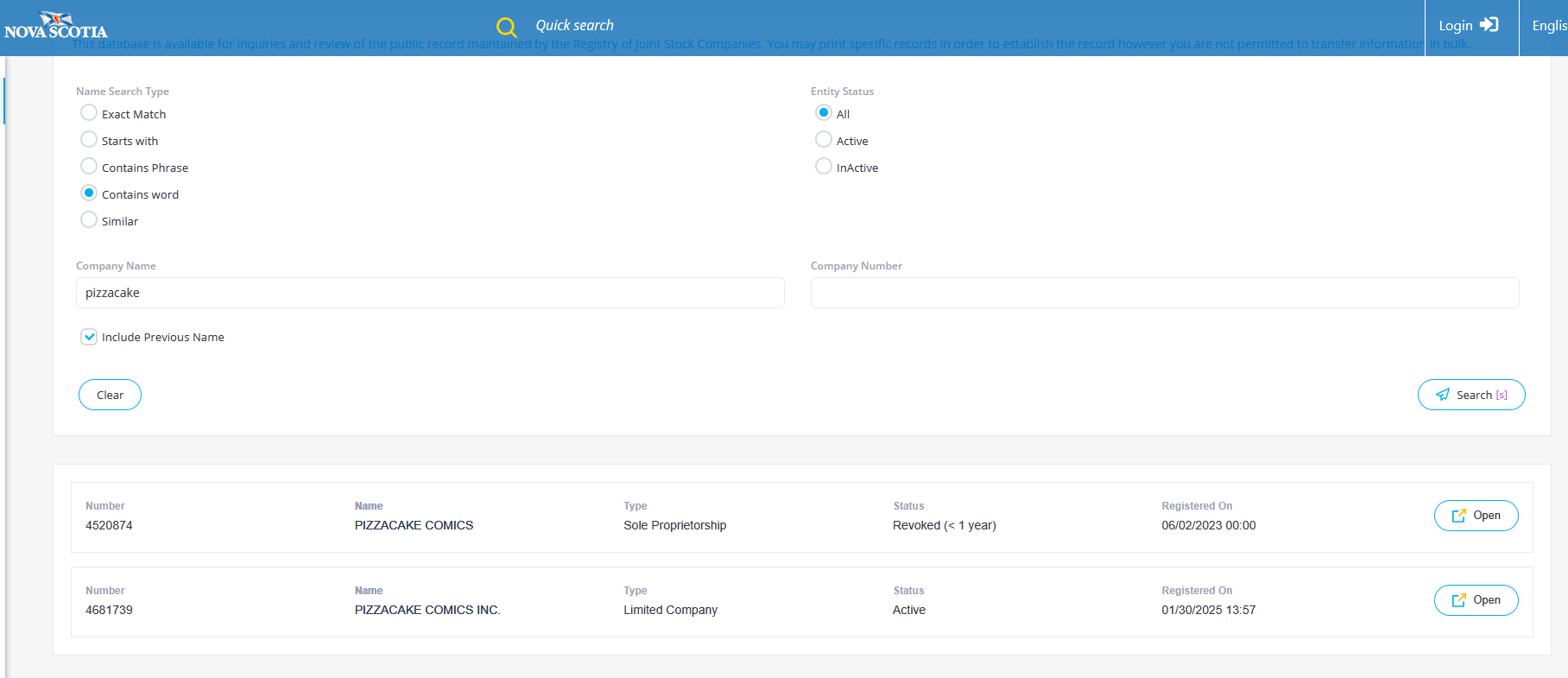Click the login arrow icon
Screen dimensions: 1568x678
(1489, 24)
